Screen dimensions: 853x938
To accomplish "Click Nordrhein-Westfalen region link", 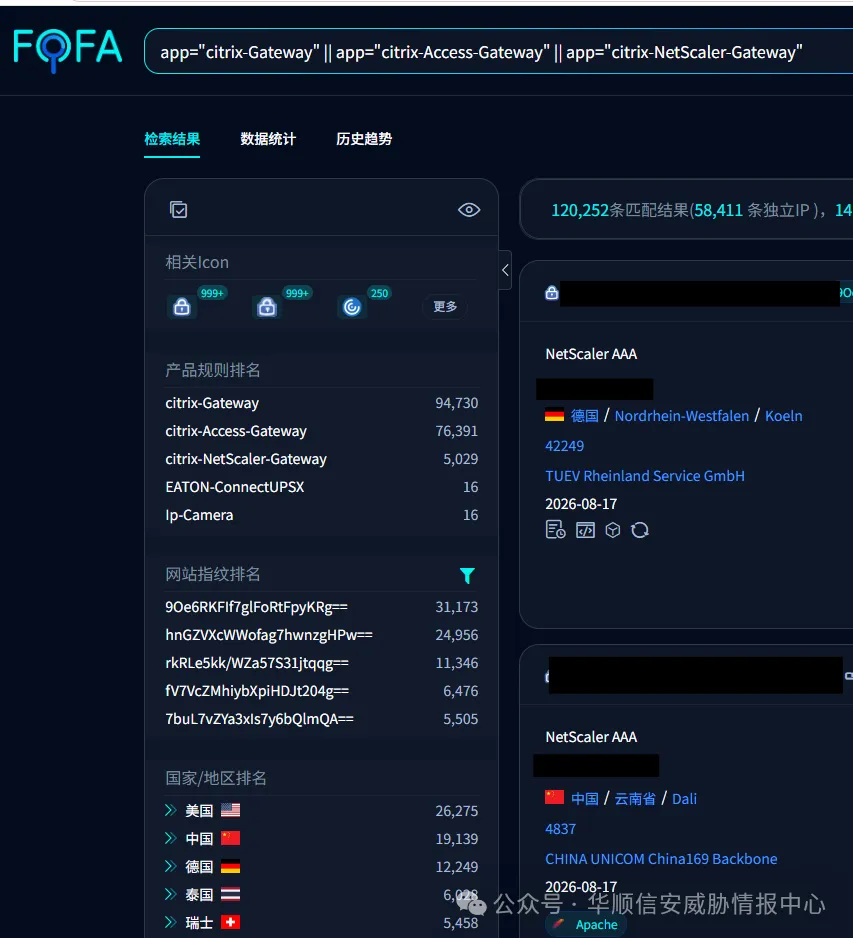I will (682, 416).
